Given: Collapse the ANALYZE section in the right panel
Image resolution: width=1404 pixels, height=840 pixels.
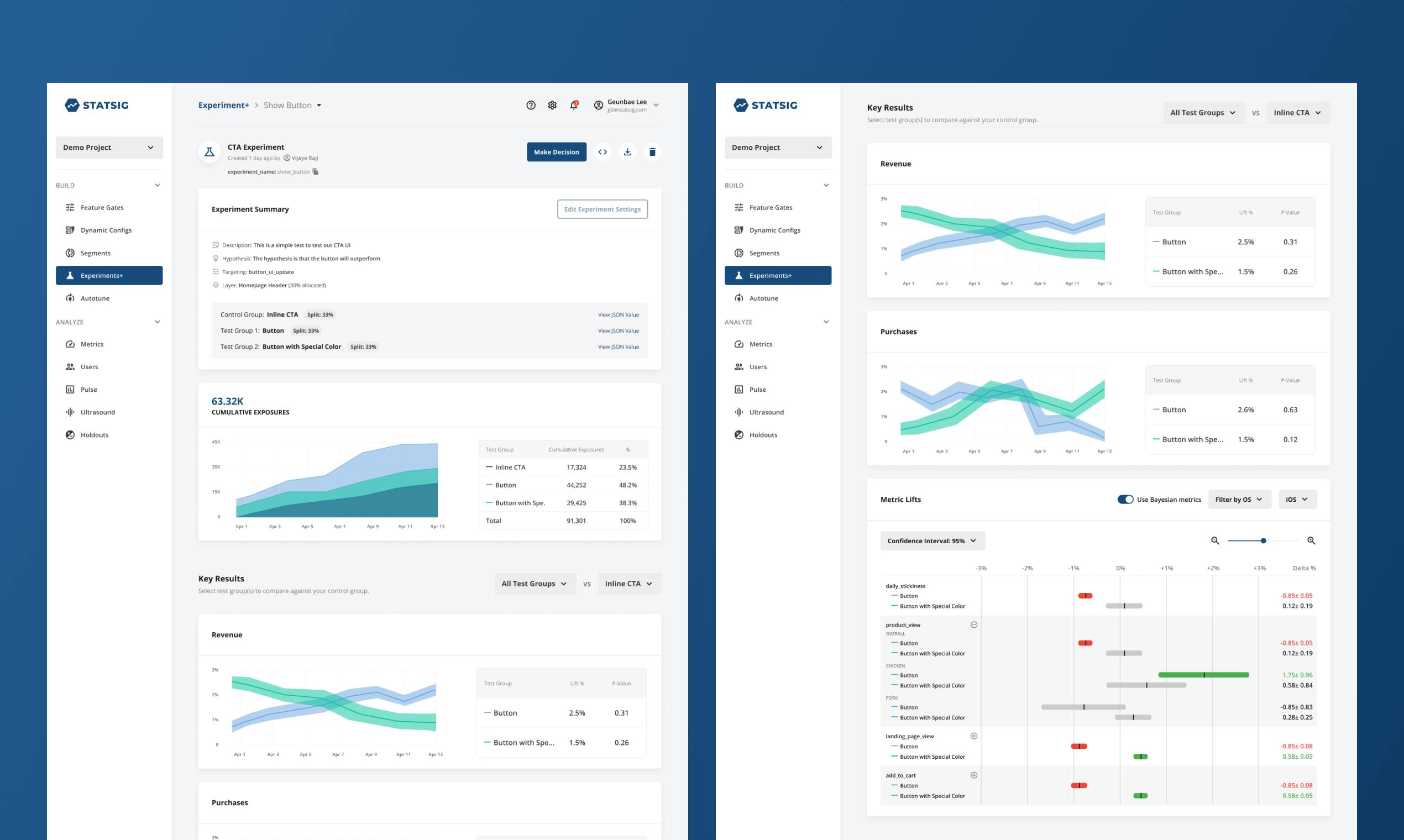Looking at the screenshot, I should 826,322.
